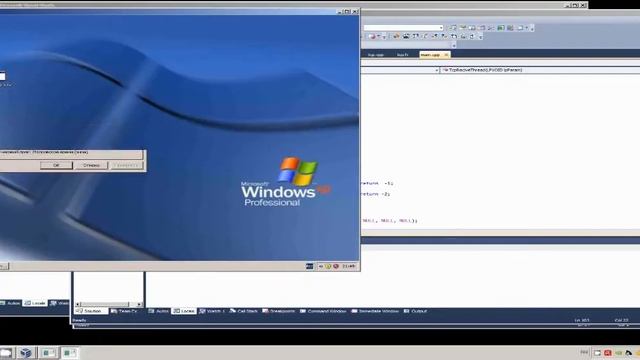Expand the scope dropdown left of function list
Image resolution: width=640 pixels, height=360 pixels.
click(436, 70)
